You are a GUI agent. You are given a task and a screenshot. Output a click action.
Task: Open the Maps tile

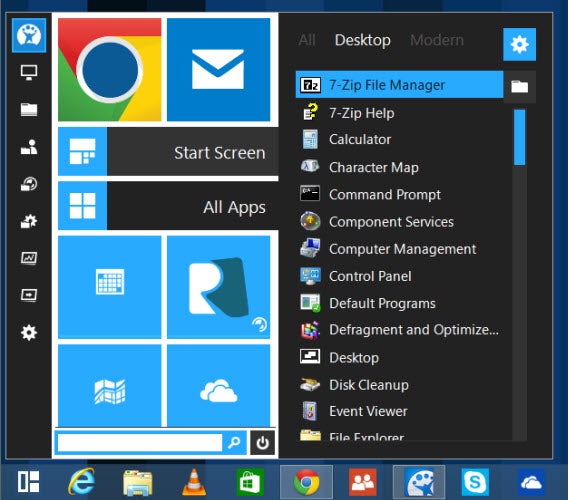tap(109, 386)
